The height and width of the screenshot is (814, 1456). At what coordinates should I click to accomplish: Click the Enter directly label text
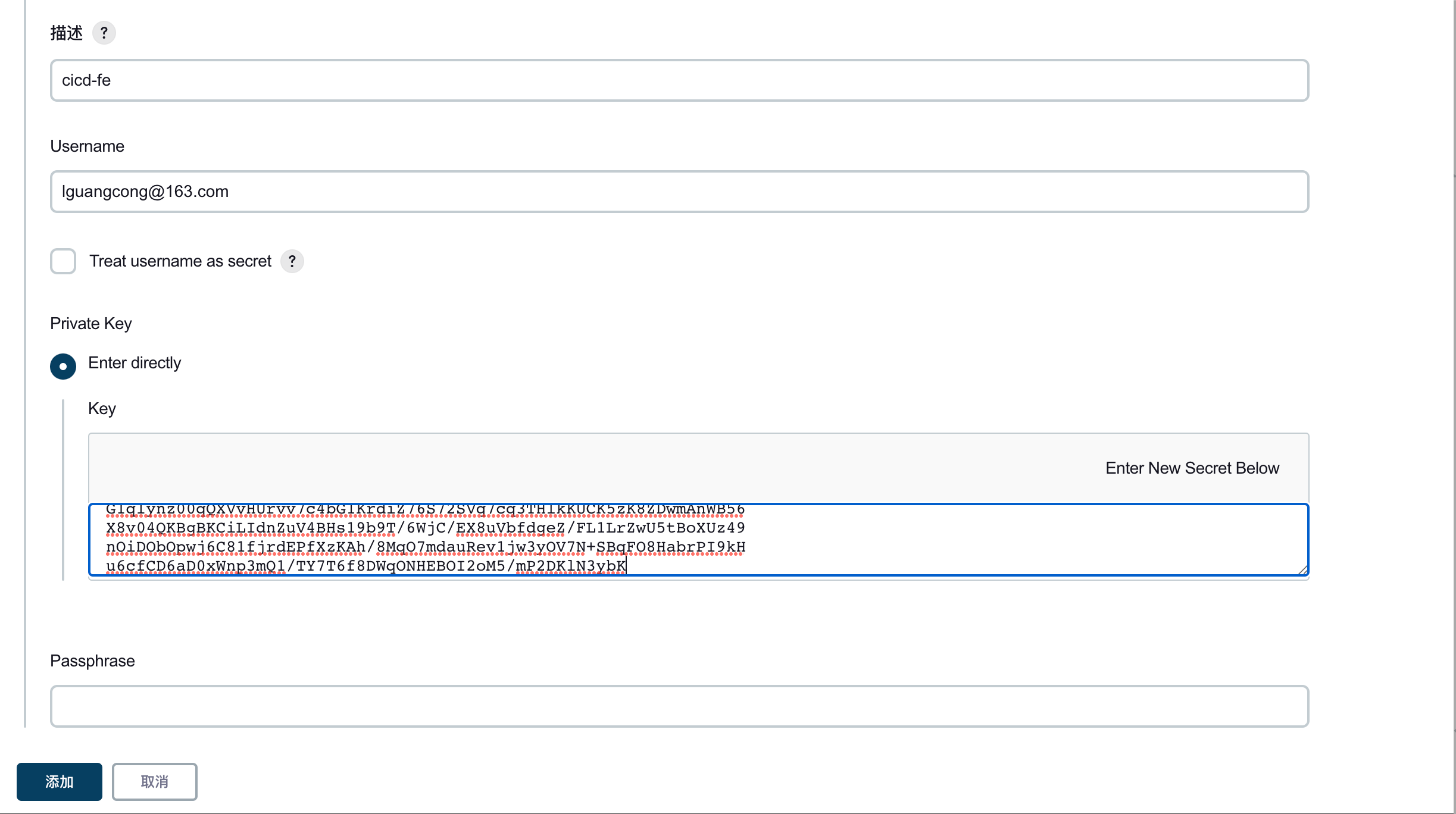click(x=135, y=363)
